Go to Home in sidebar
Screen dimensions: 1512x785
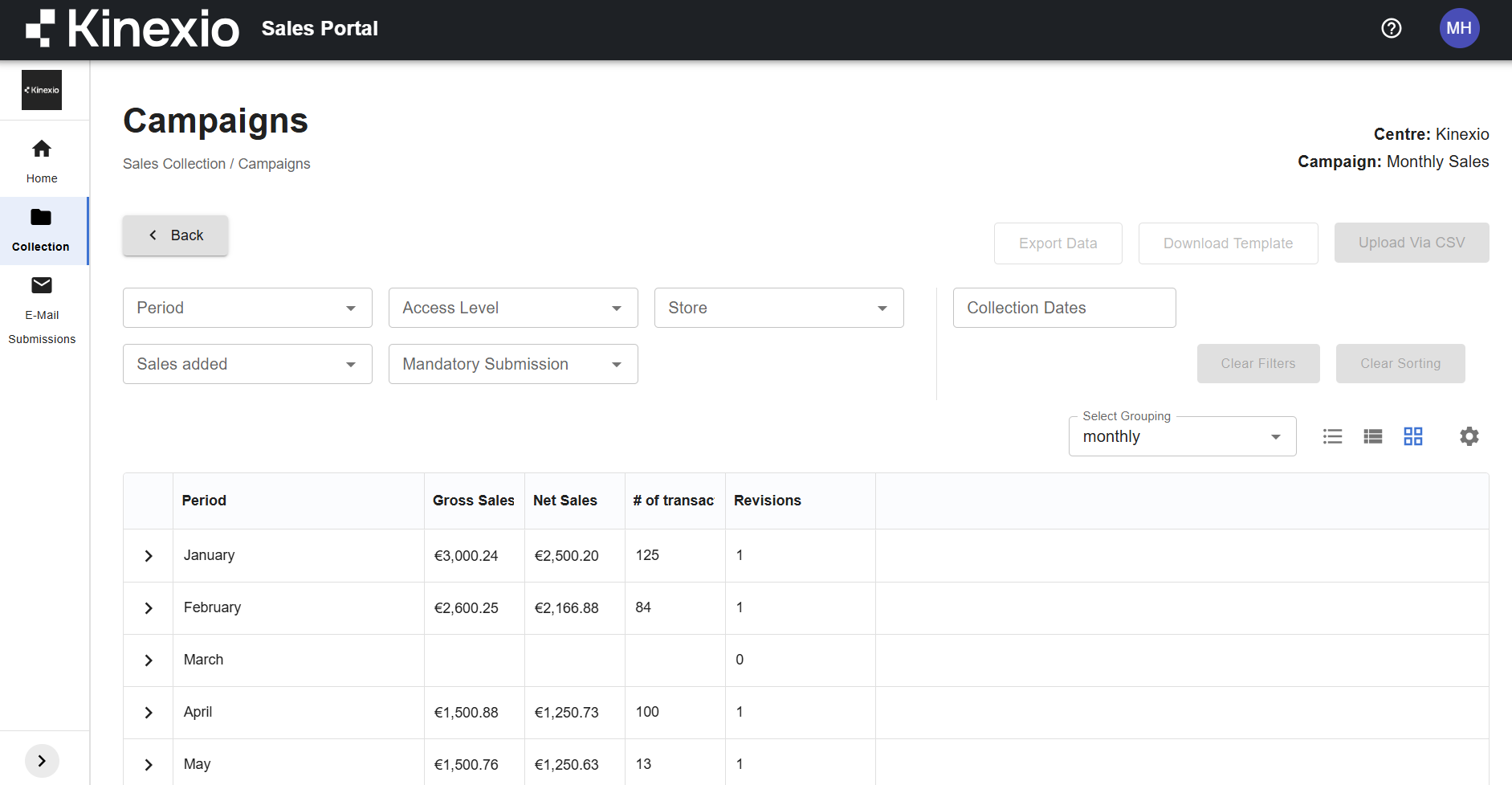[42, 161]
